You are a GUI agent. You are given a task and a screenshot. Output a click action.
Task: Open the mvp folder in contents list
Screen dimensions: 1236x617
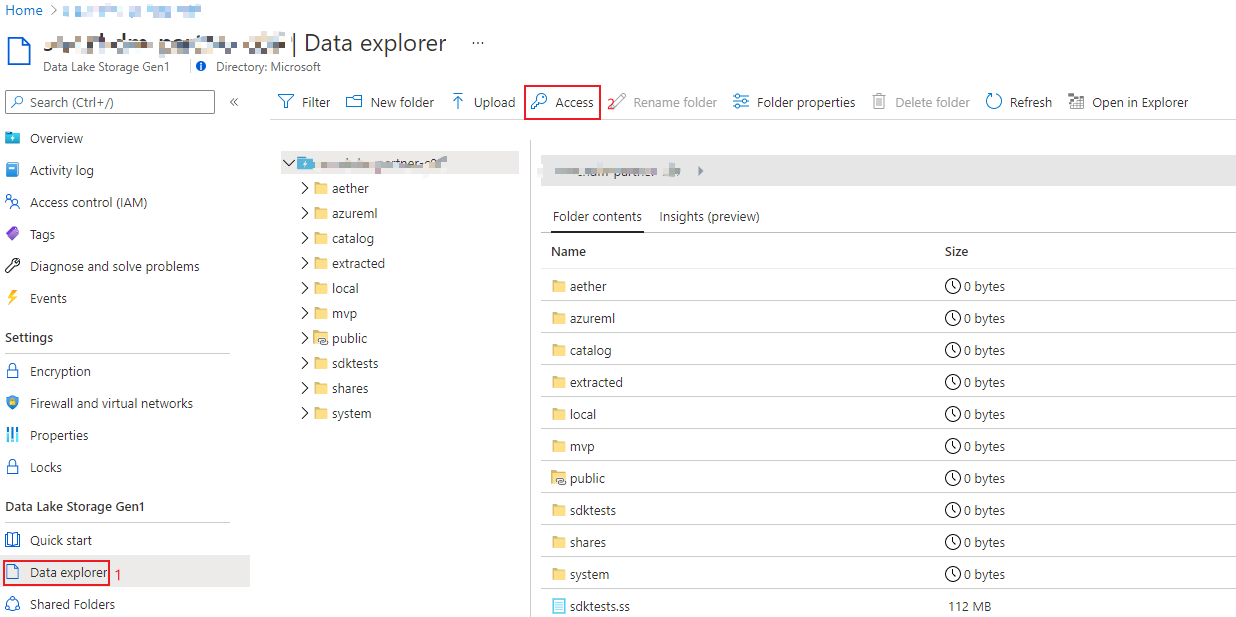582,446
